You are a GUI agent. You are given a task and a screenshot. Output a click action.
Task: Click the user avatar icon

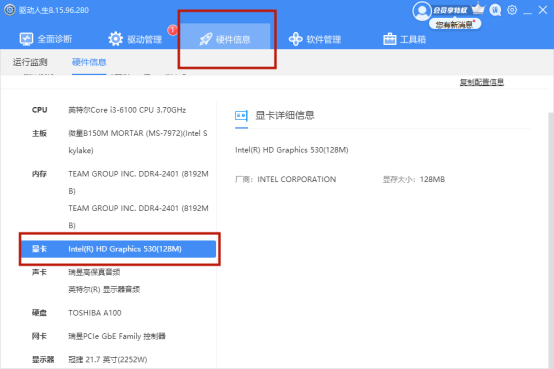click(x=422, y=11)
